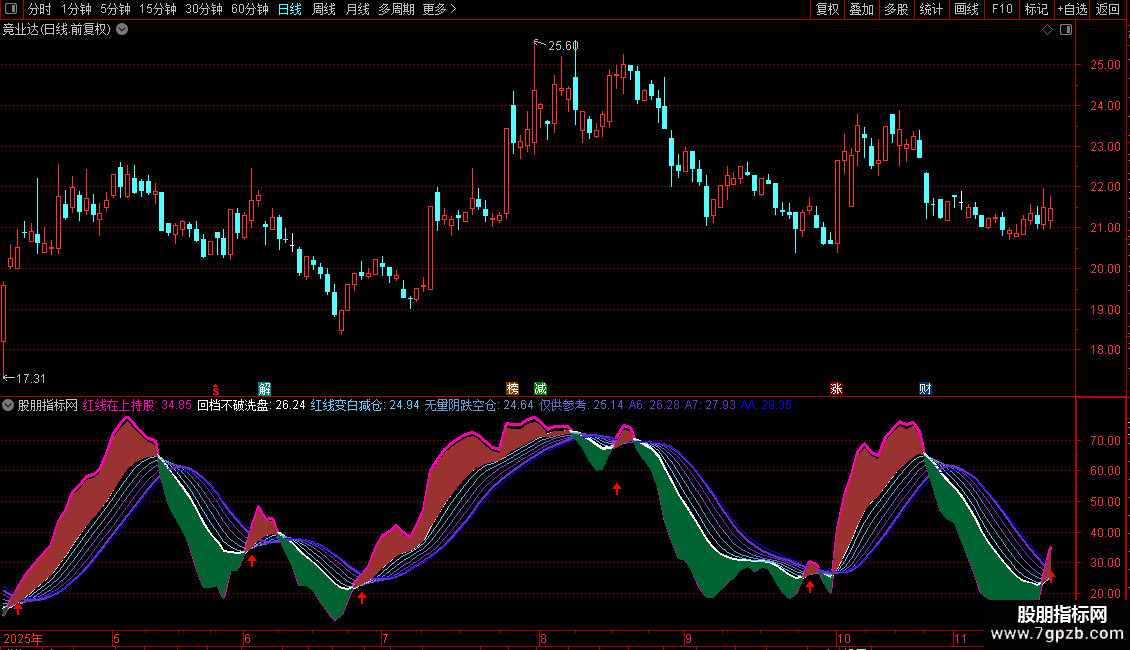1130x650 pixels.
Task: Click the 无量阴跌空仓 indicator value
Action: tap(479, 405)
